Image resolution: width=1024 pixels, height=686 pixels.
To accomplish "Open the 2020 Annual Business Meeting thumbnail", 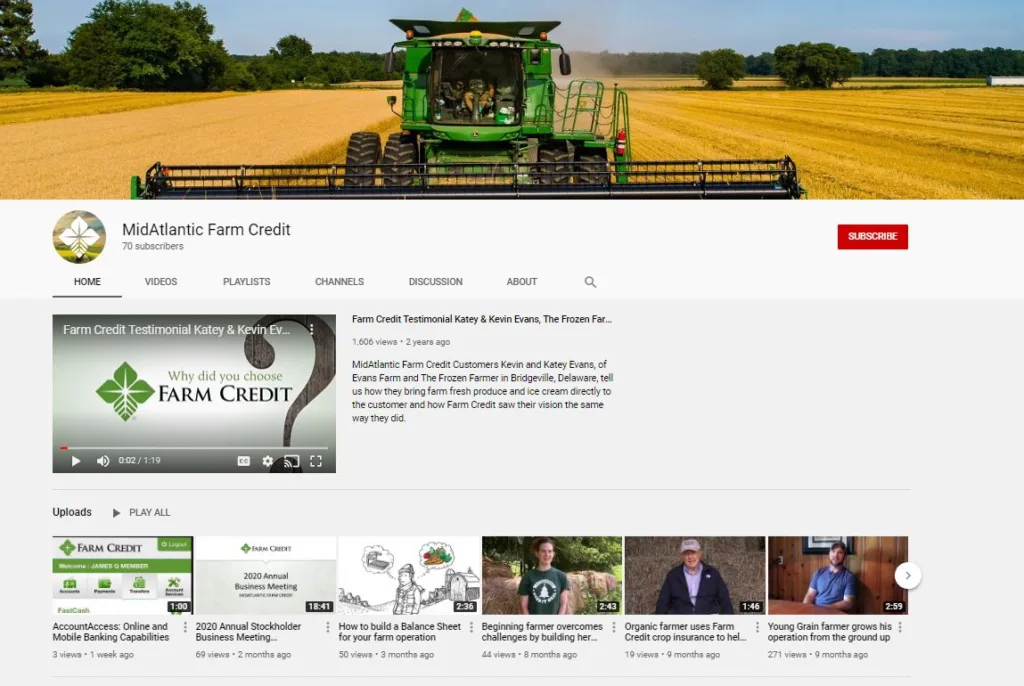I will 265,575.
